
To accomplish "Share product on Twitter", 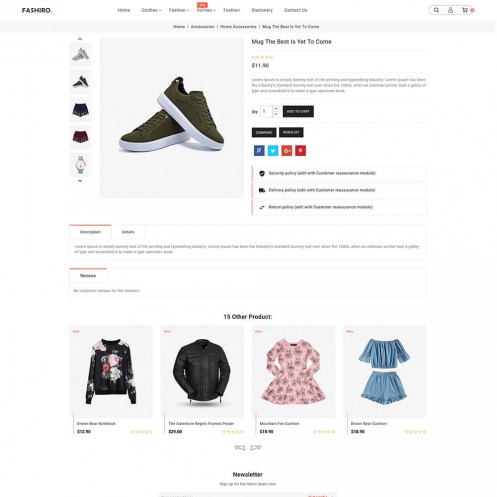I will coord(273,151).
